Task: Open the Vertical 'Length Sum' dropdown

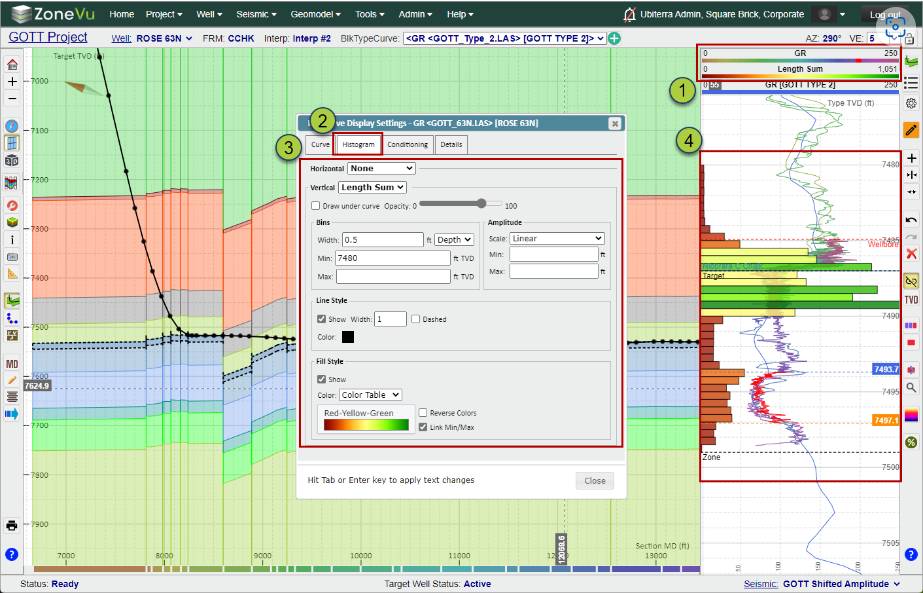Action: pos(373,187)
